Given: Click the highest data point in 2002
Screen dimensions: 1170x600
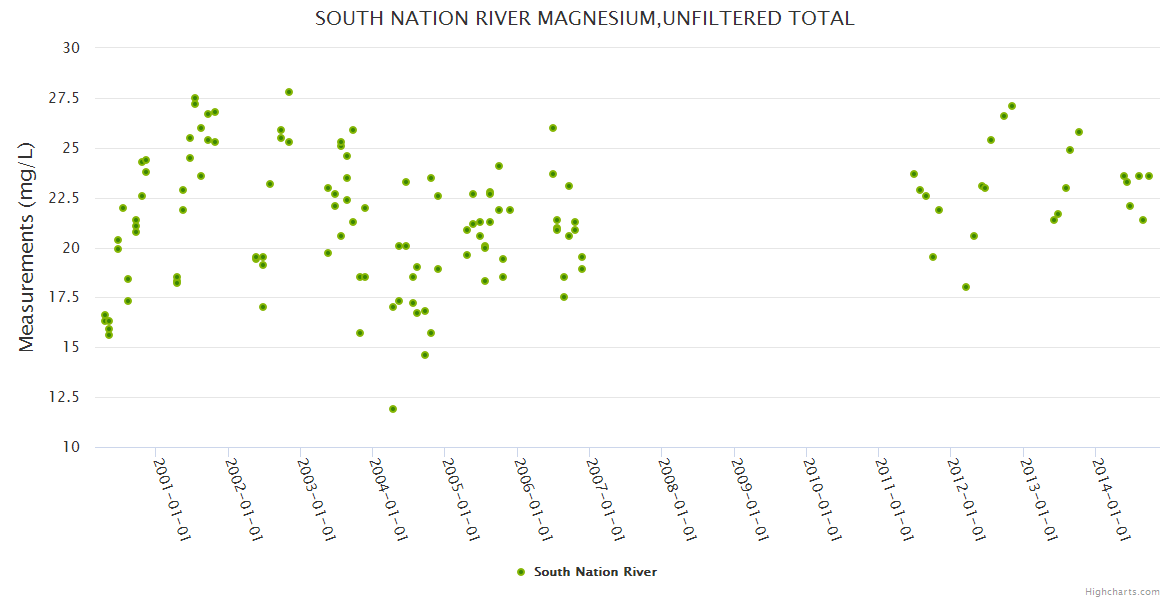Looking at the screenshot, I should [x=289, y=92].
